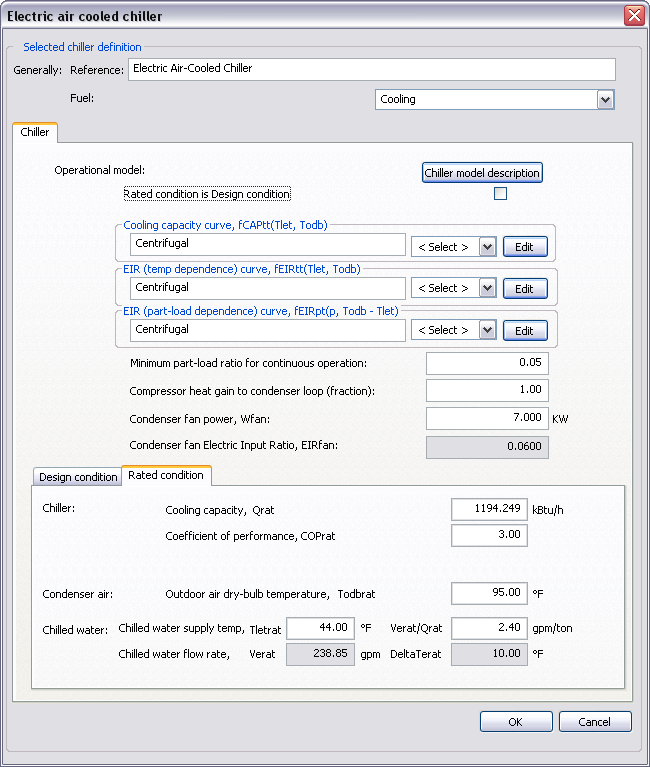
Task: Click the Reference name input field
Action: pyautogui.click(x=371, y=69)
